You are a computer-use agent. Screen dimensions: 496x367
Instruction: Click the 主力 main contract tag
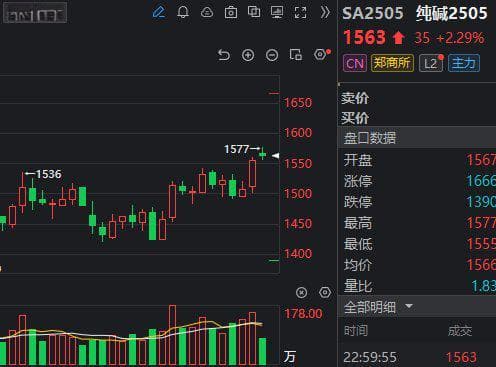point(464,63)
